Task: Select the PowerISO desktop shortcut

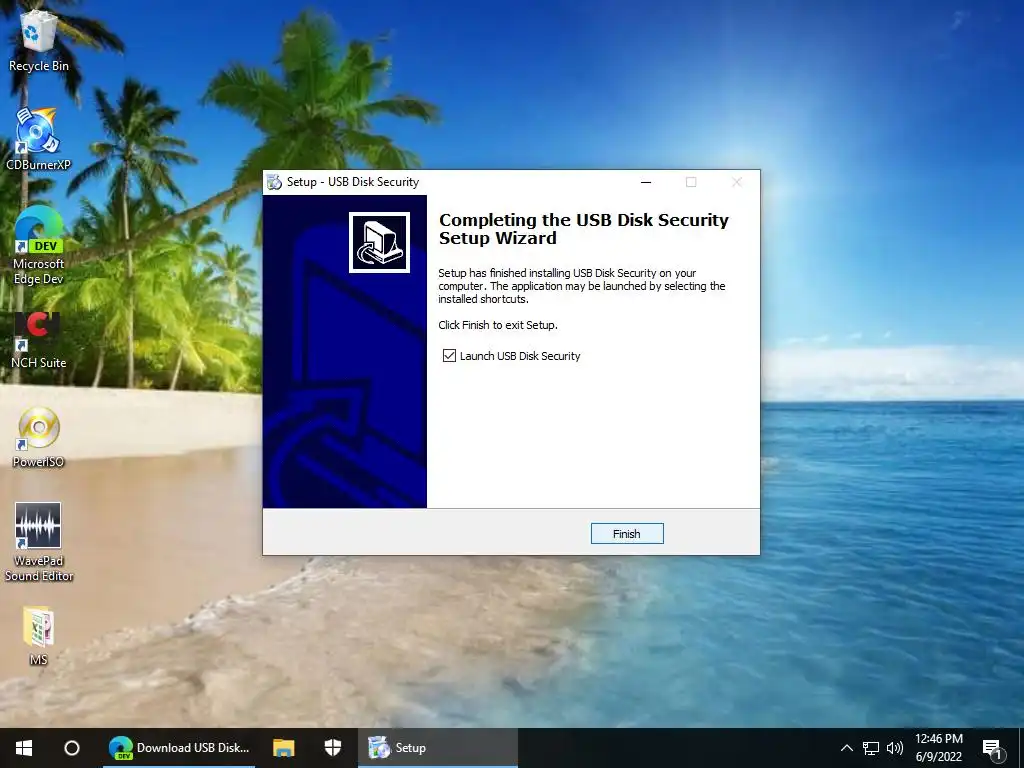Action: click(39, 438)
